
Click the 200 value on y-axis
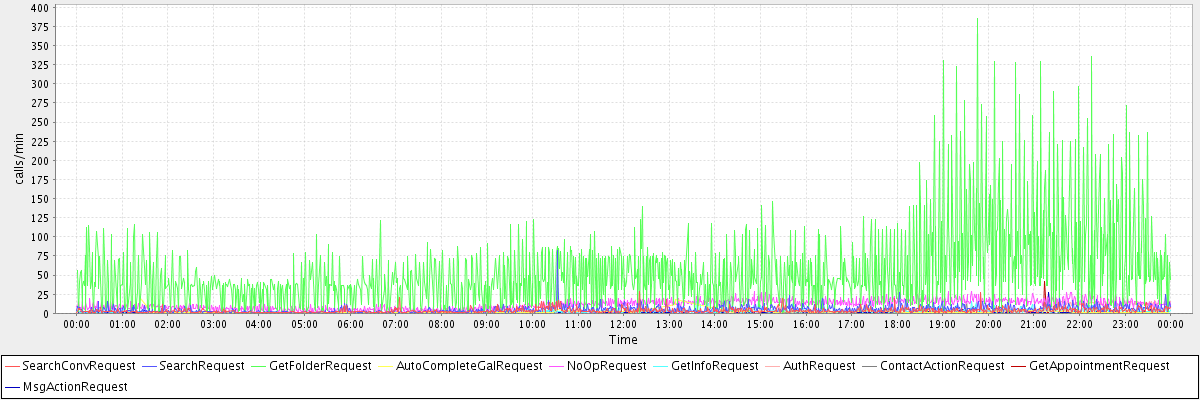point(39,160)
